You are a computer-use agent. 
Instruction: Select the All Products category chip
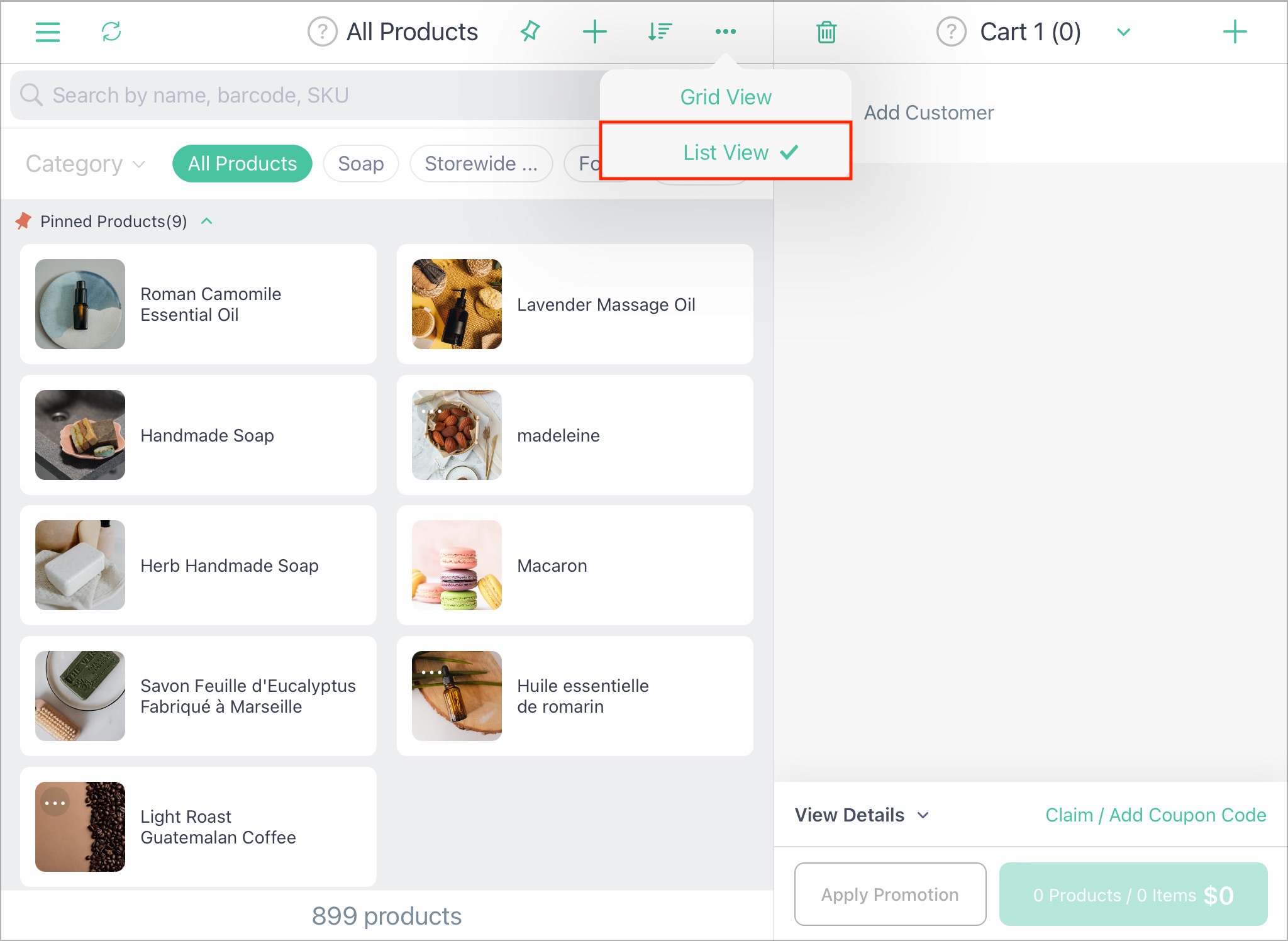[x=242, y=164]
